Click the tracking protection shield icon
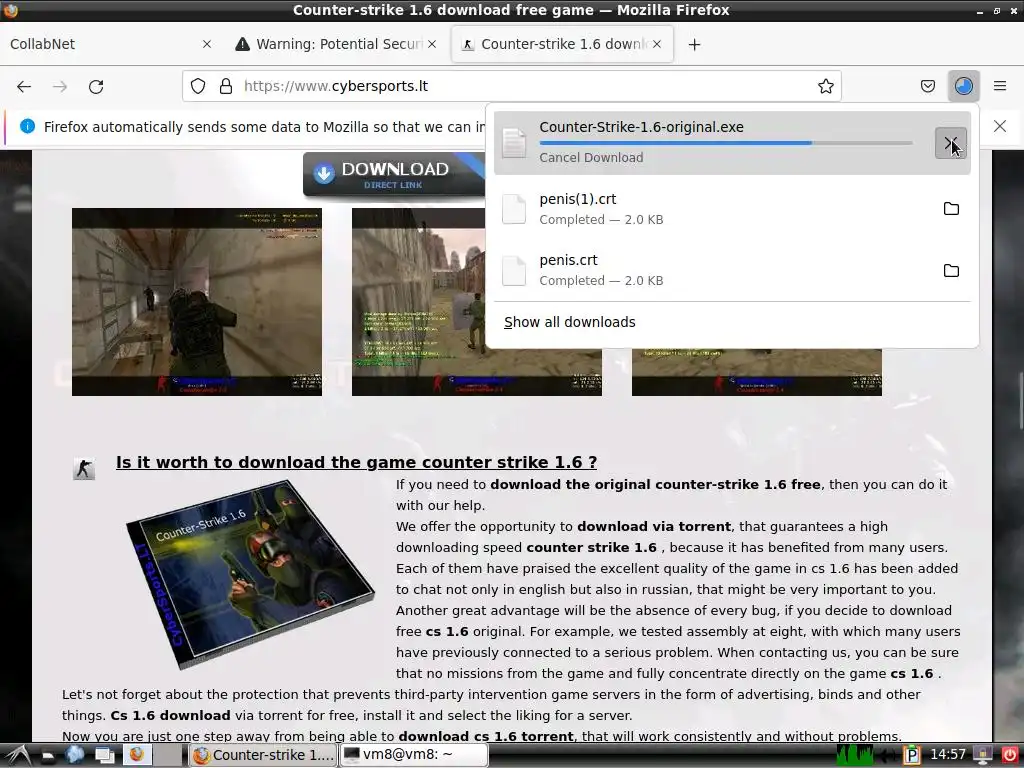 [x=198, y=86]
